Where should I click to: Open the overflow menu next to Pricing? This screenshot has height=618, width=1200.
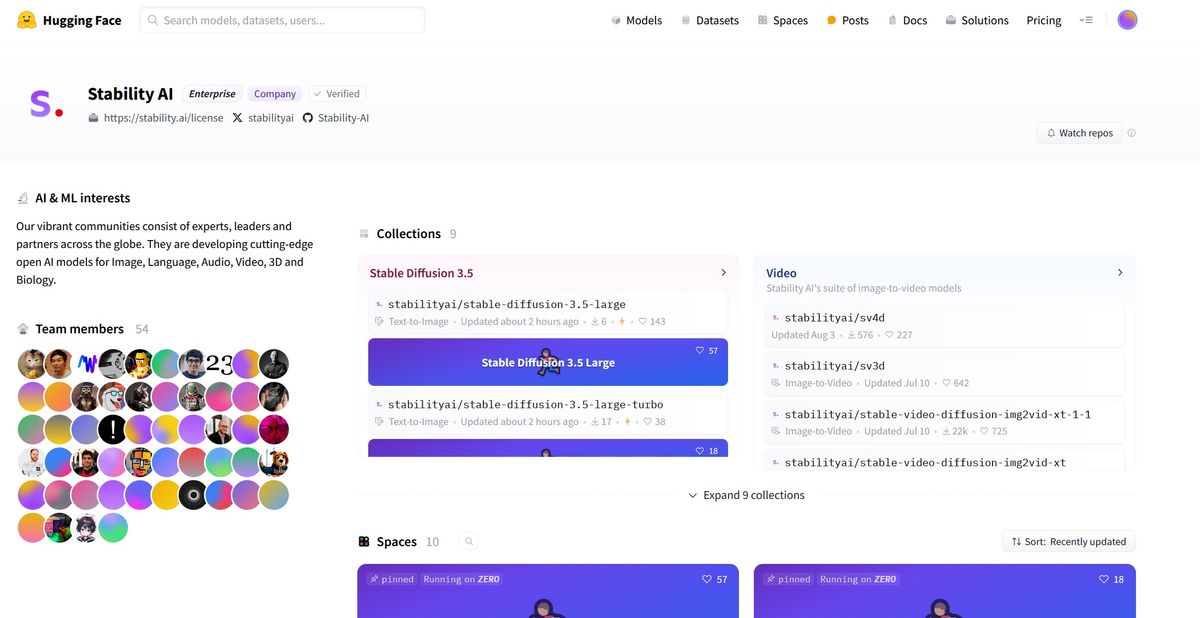pos(1086,19)
